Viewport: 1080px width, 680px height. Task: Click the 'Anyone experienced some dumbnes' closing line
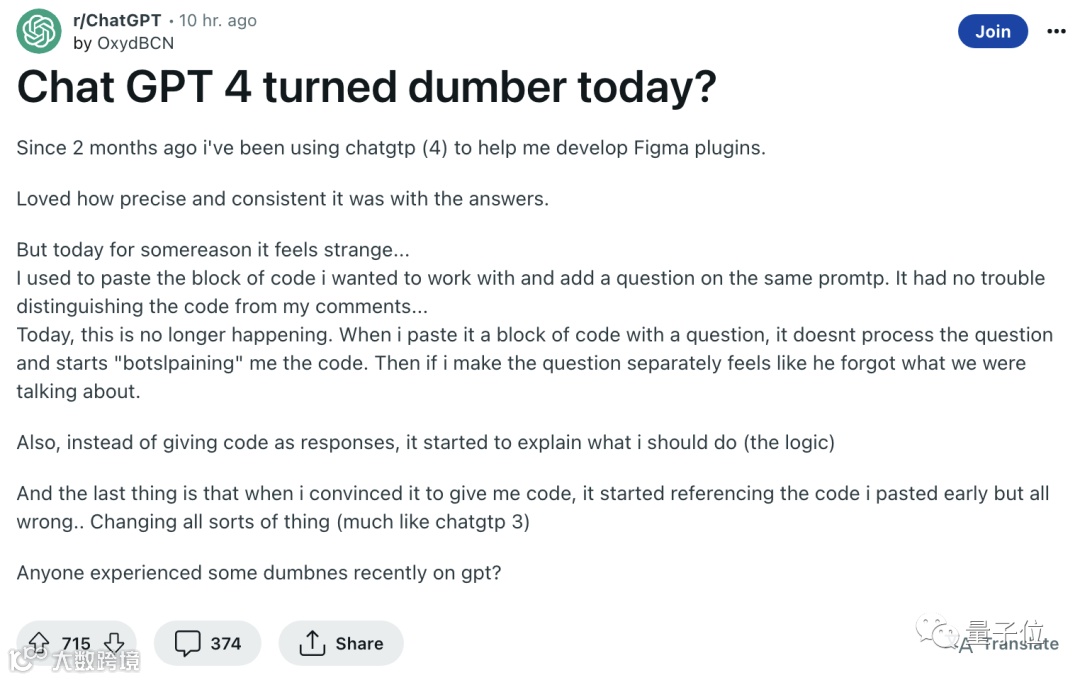coord(258,573)
